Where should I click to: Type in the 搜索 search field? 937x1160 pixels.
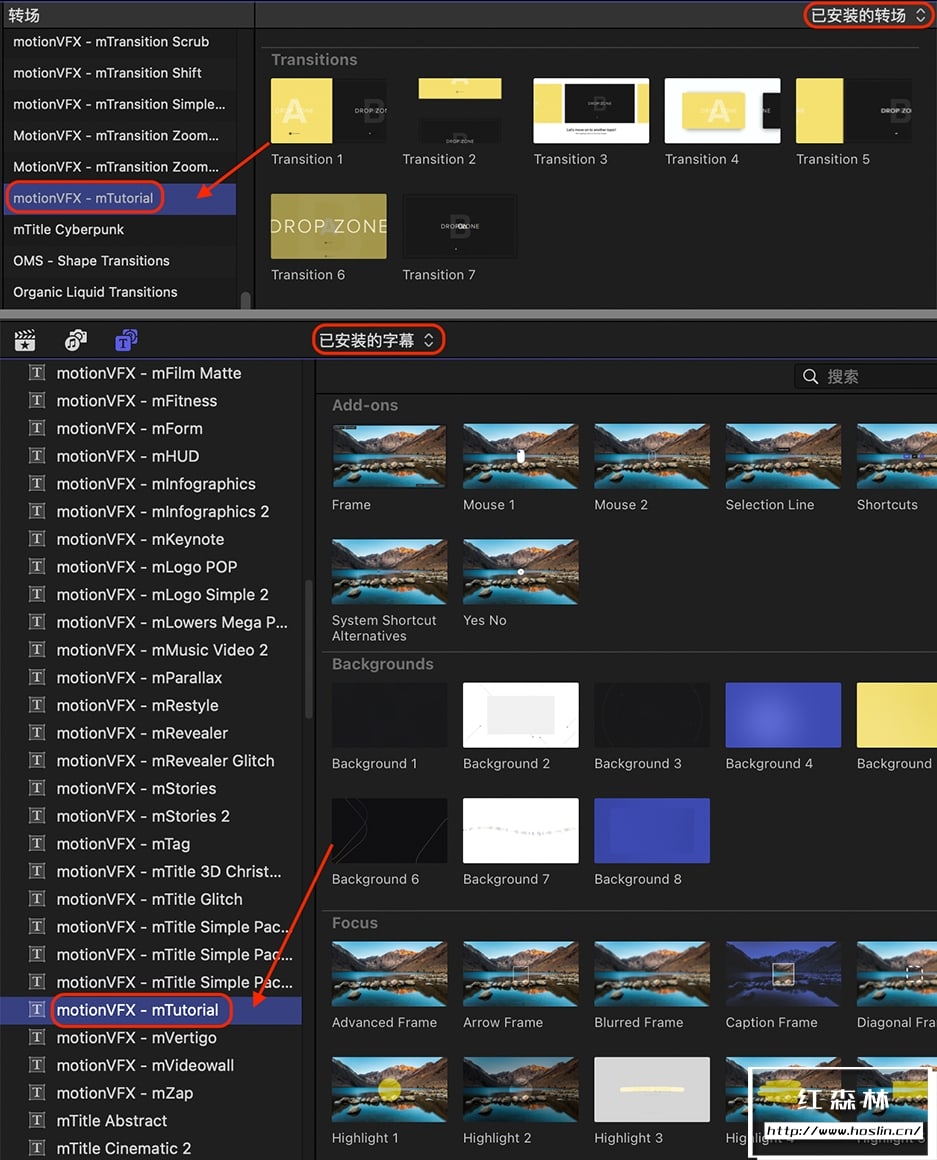point(865,377)
